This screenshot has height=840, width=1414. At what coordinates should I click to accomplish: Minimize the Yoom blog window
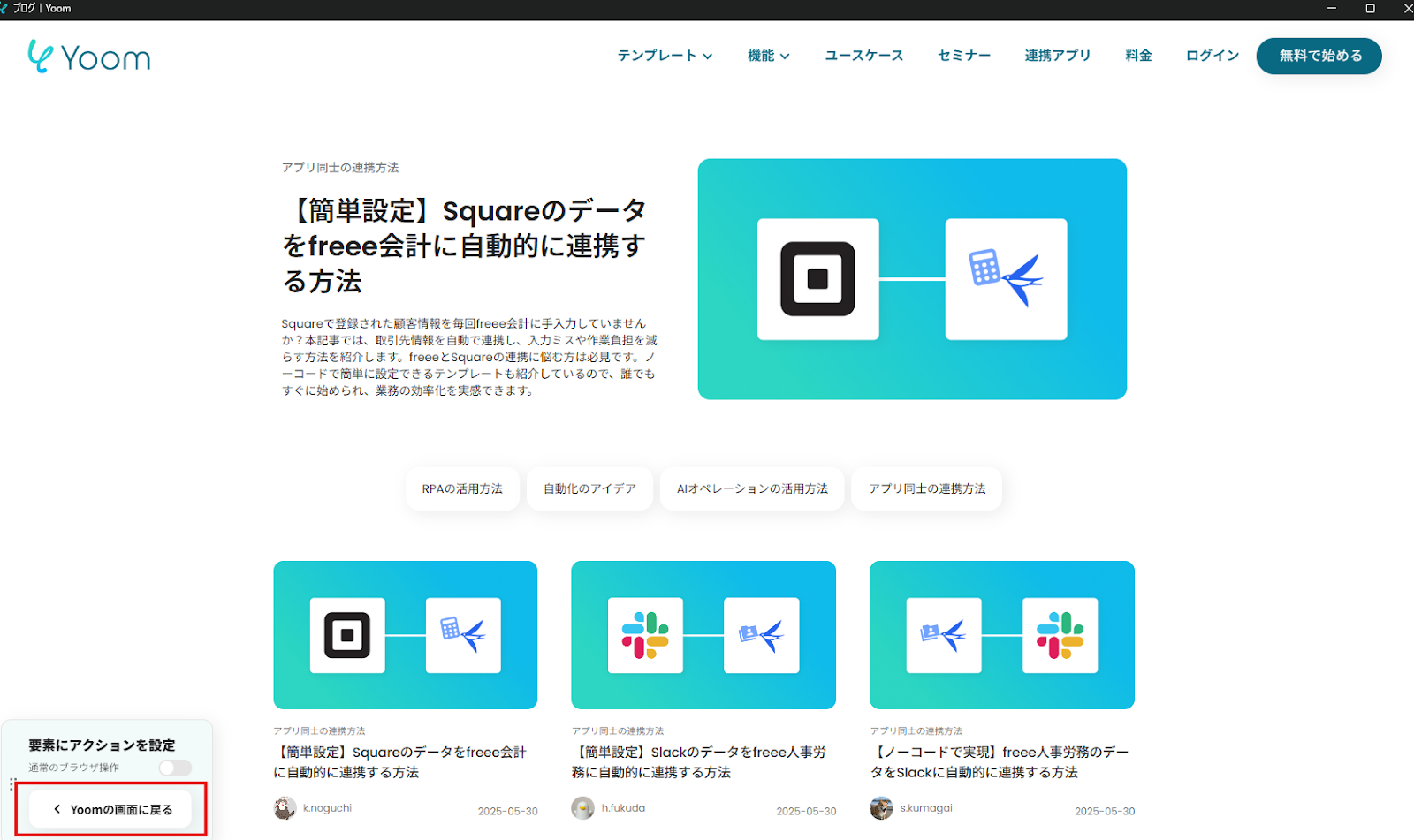point(1332,9)
